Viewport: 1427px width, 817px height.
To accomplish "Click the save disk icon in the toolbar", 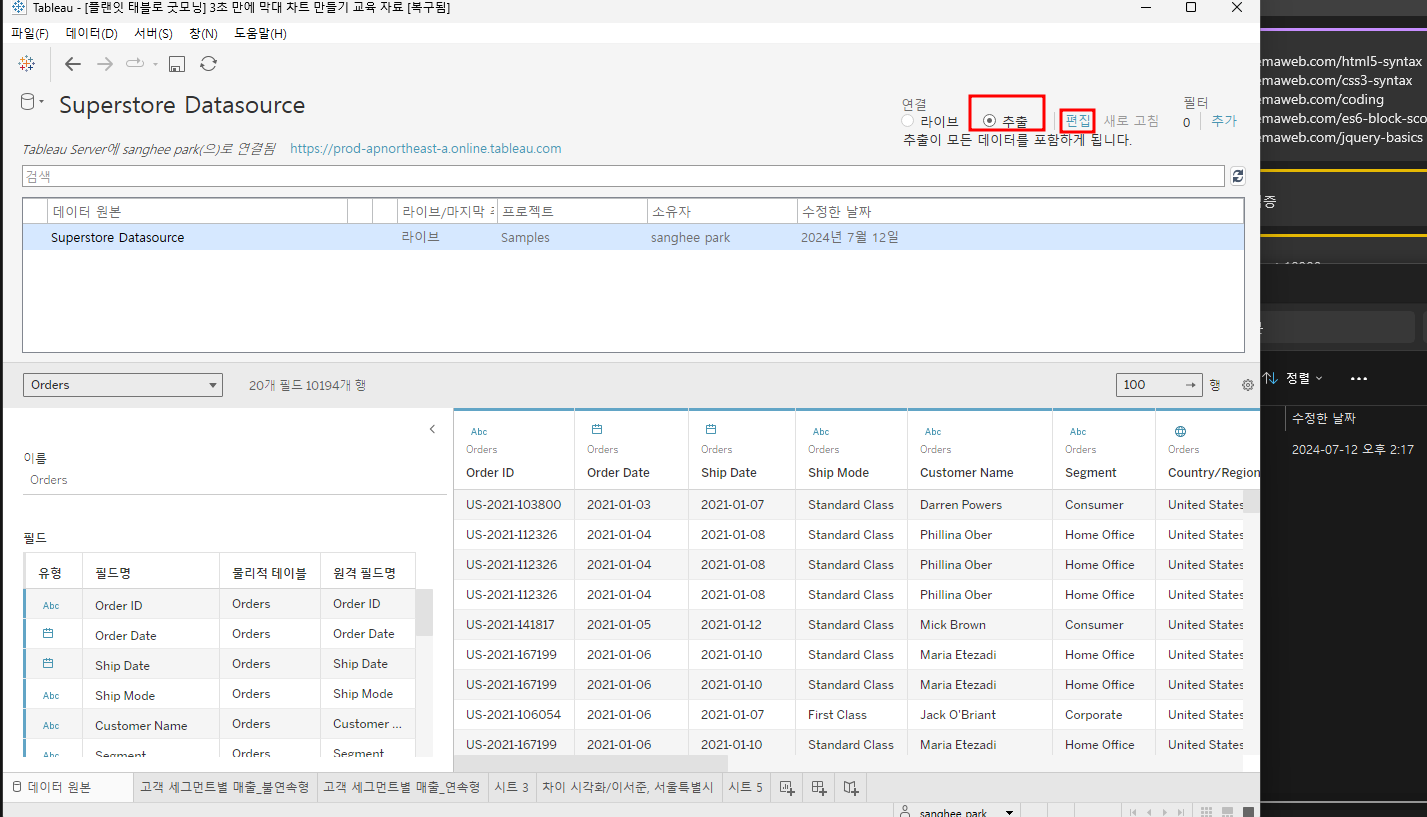I will pos(177,64).
